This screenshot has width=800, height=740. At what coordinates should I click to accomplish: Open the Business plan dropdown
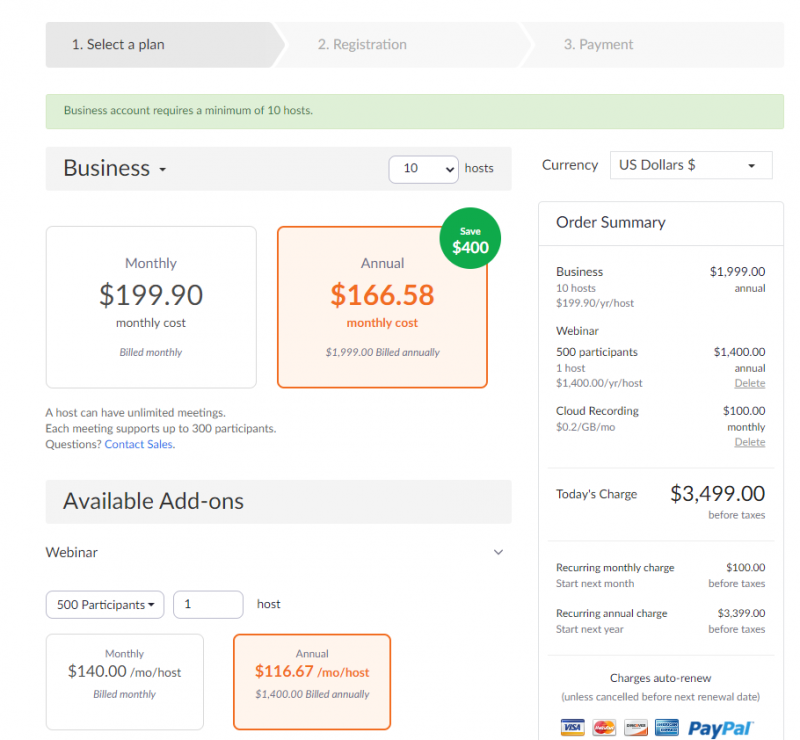[115, 168]
